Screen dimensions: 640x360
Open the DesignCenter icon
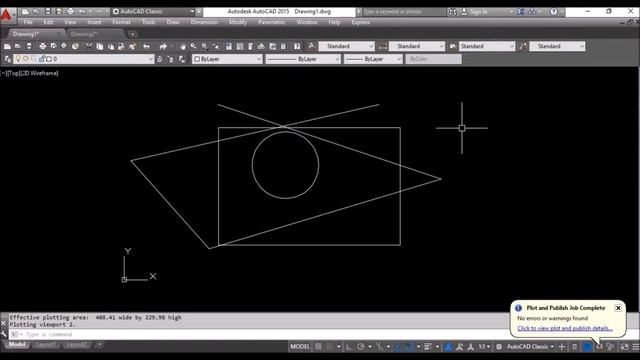[240, 47]
